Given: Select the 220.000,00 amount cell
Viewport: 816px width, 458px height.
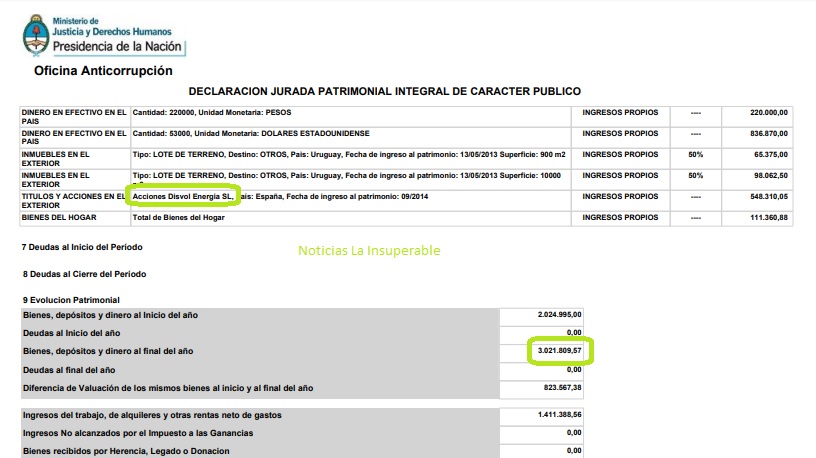Looking at the screenshot, I should (757, 113).
